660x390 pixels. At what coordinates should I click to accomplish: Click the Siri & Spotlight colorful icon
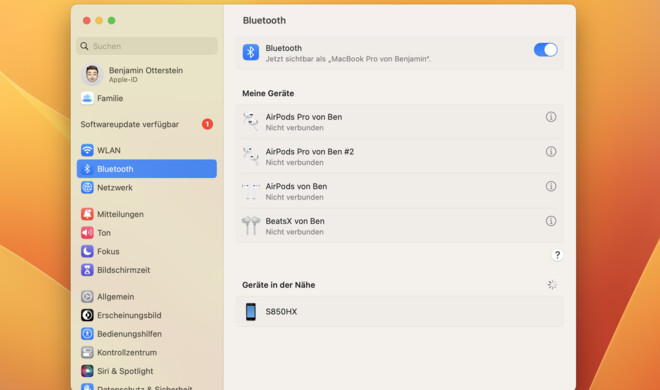coord(87,371)
